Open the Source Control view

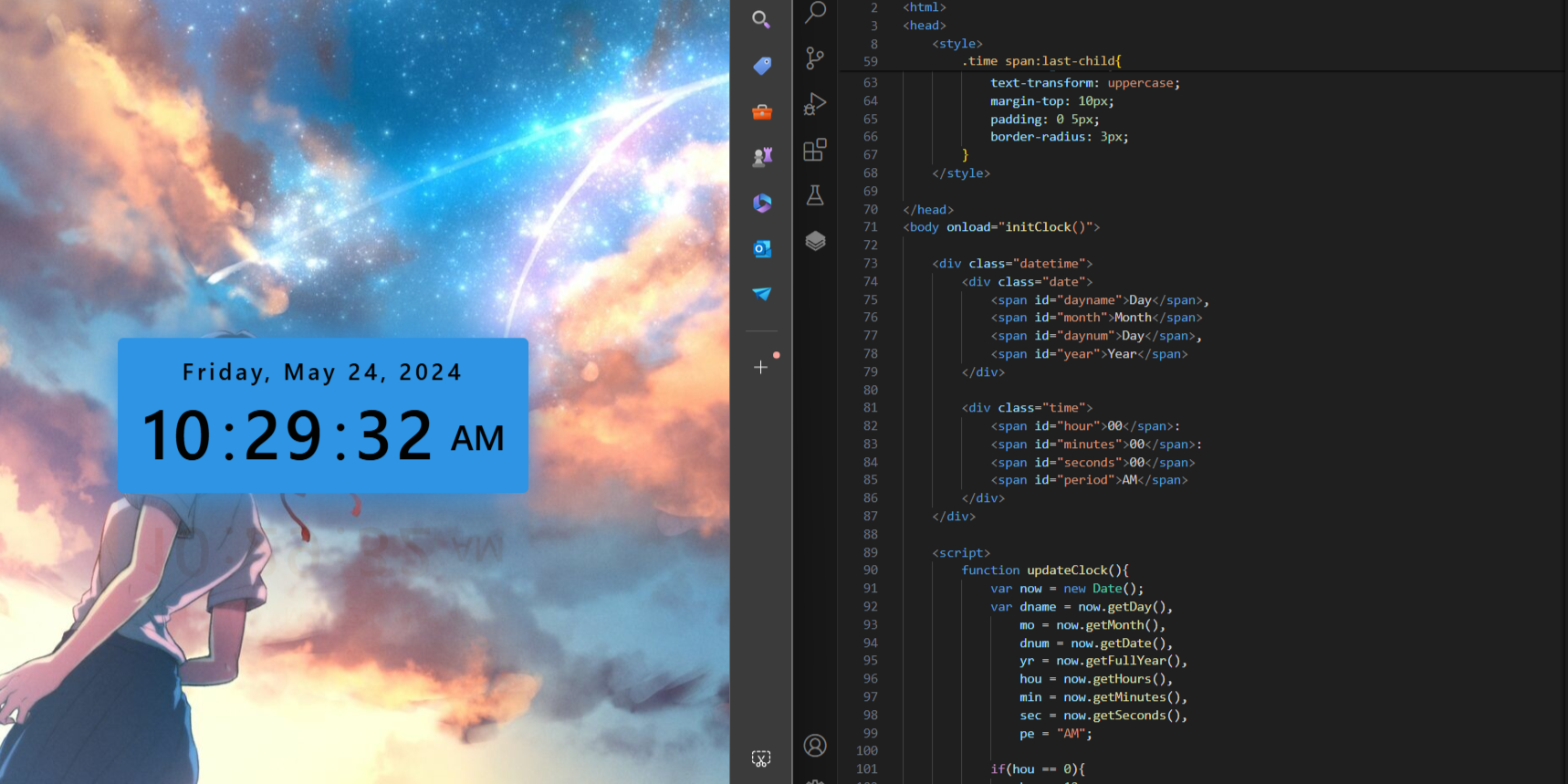point(815,58)
